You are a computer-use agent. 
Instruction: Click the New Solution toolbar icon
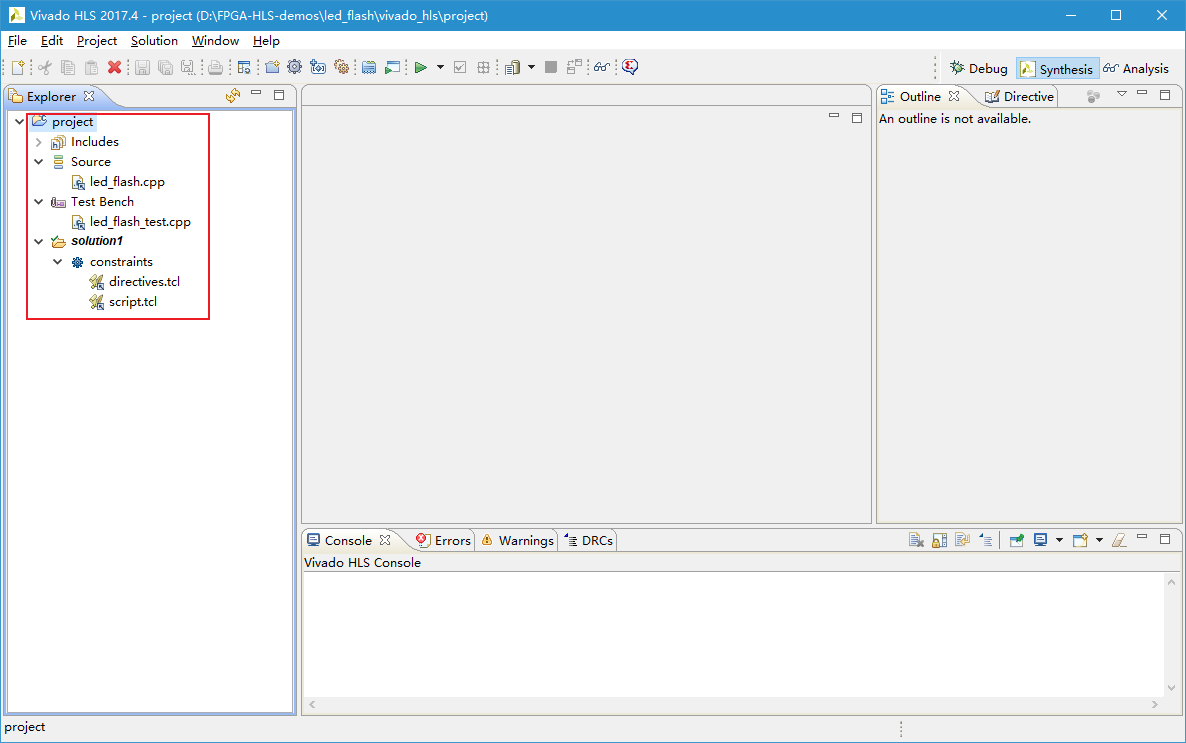(x=318, y=68)
